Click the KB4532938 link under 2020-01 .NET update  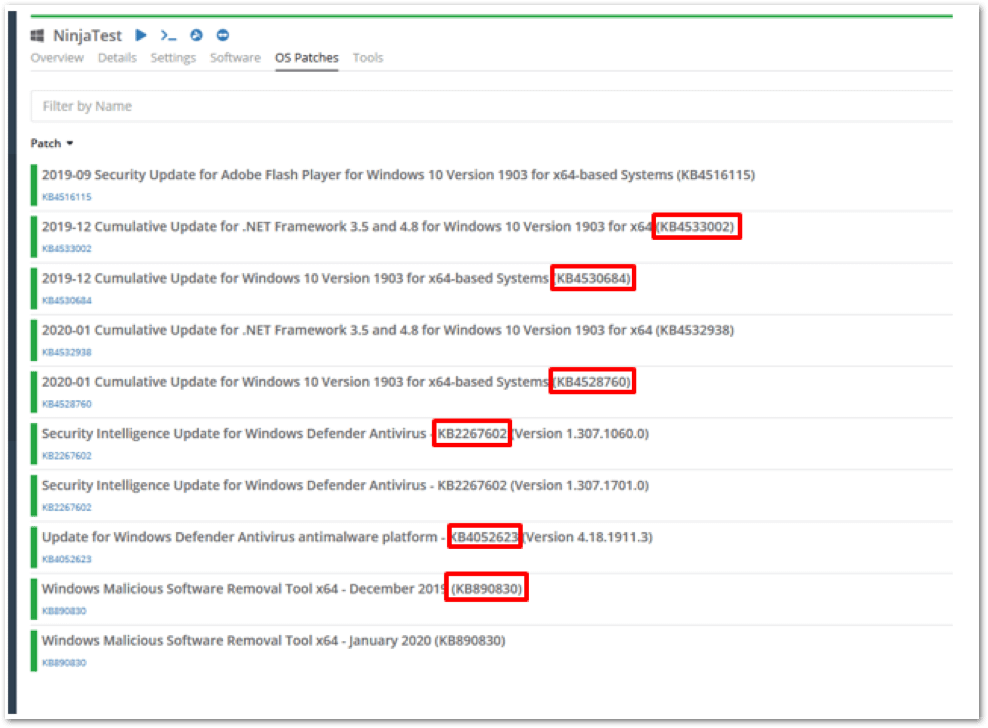(x=66, y=352)
